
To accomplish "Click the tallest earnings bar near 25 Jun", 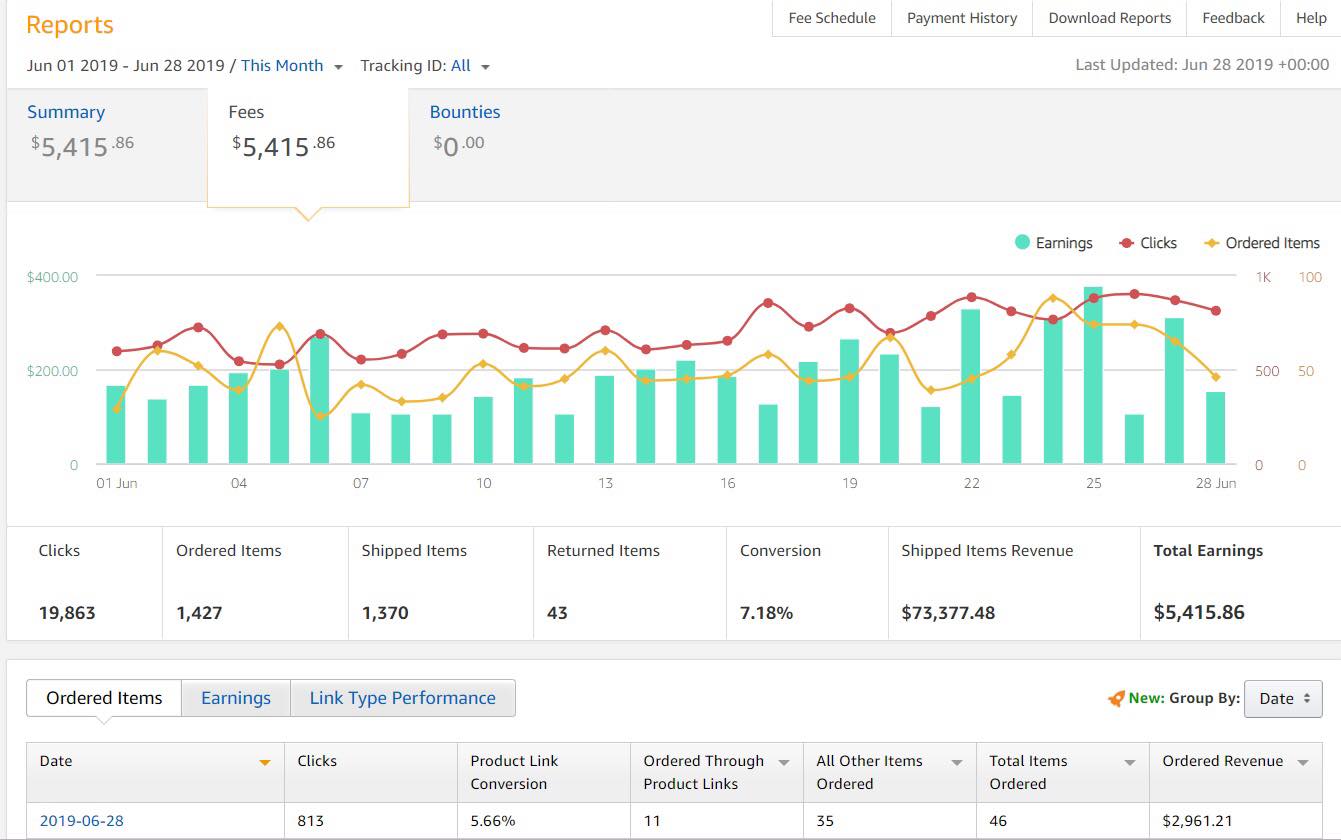I will point(1093,375).
